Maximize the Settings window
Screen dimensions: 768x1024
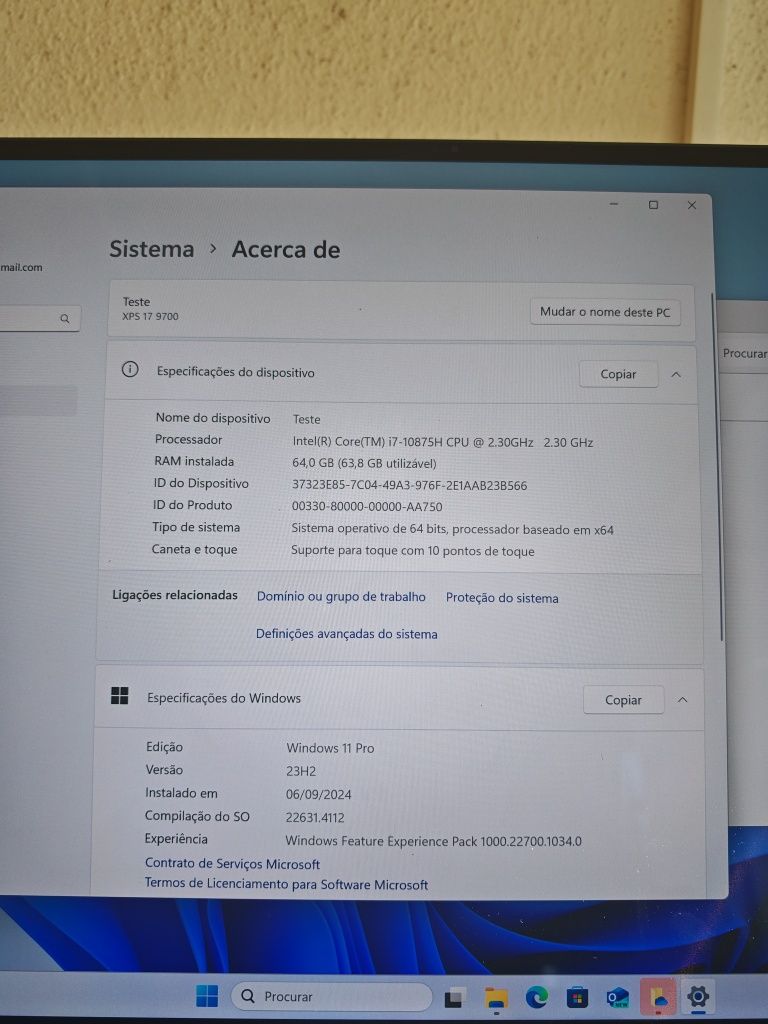coord(653,205)
